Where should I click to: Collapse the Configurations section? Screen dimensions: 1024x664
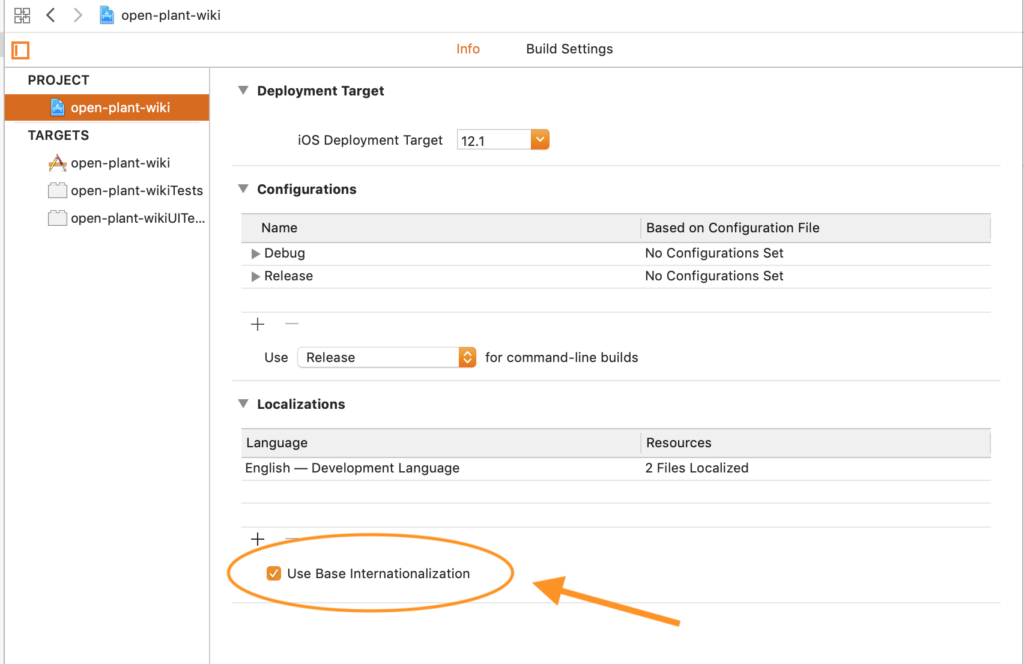(244, 189)
